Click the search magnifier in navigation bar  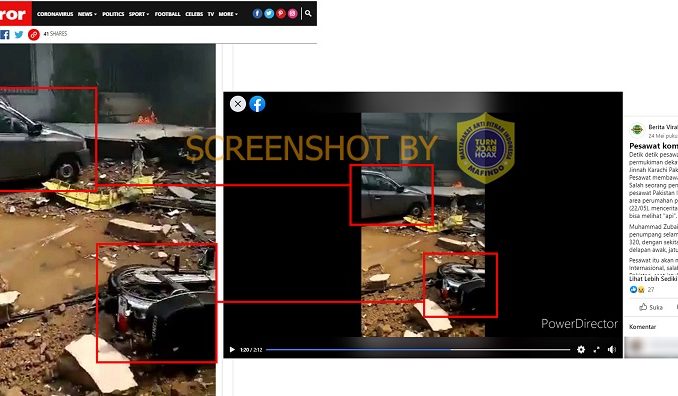pos(308,13)
